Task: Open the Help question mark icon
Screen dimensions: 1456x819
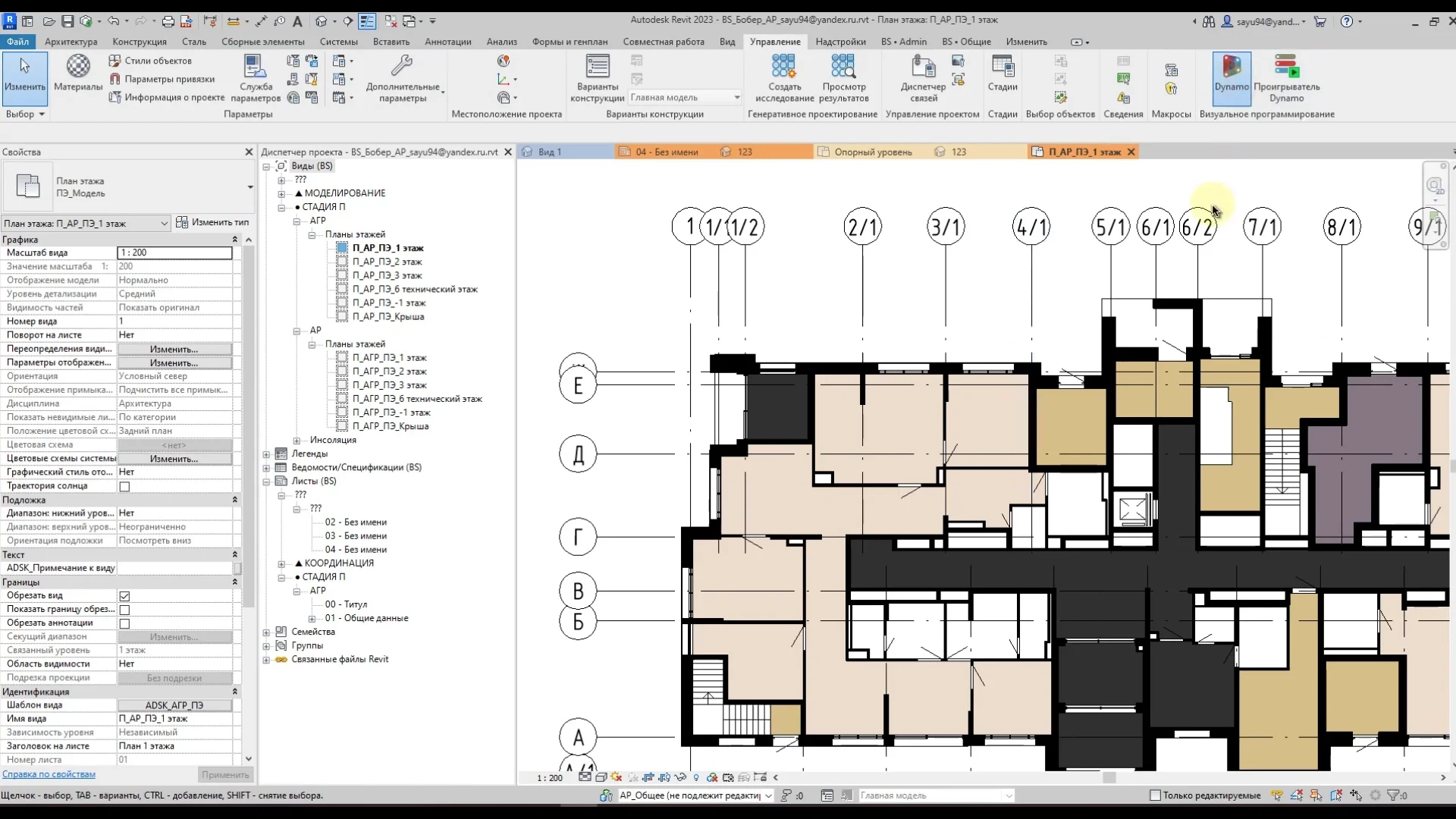Action: coord(1347,21)
